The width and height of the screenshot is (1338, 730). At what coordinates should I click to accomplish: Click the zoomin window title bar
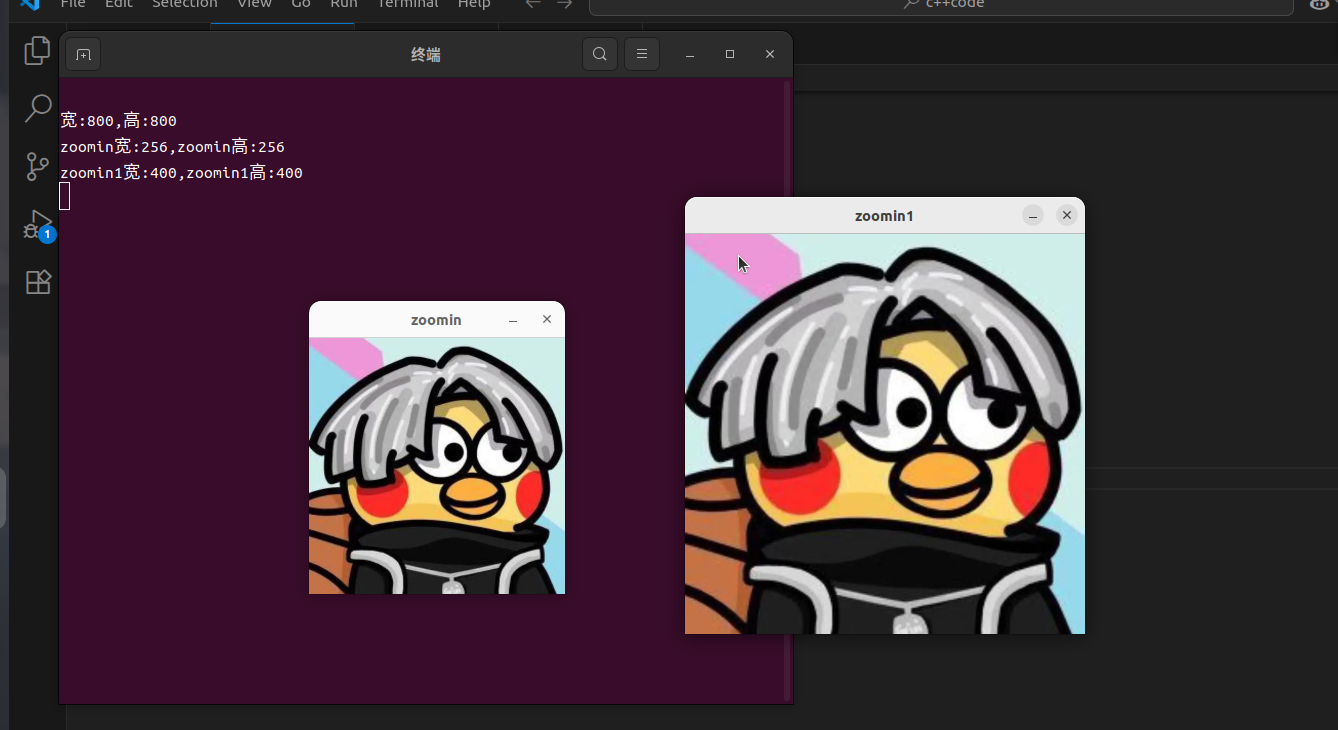click(x=436, y=320)
